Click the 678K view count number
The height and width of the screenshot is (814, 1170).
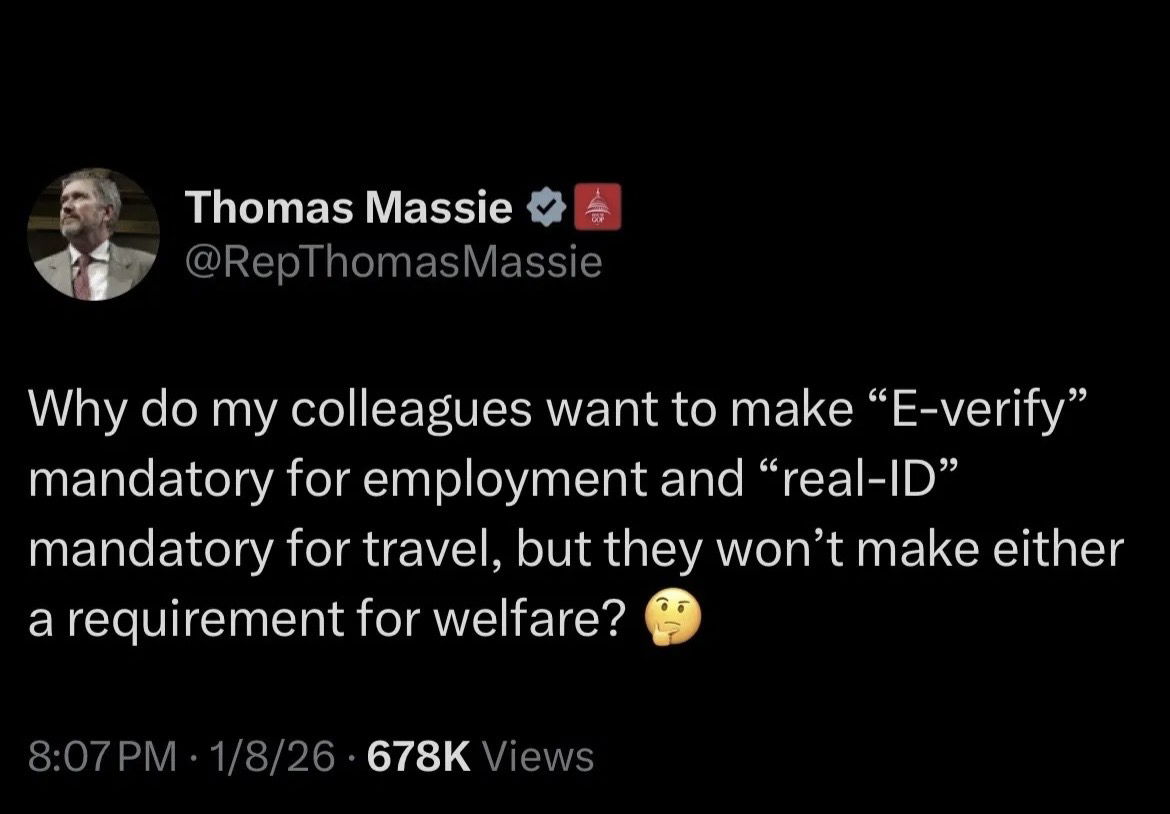(x=418, y=756)
